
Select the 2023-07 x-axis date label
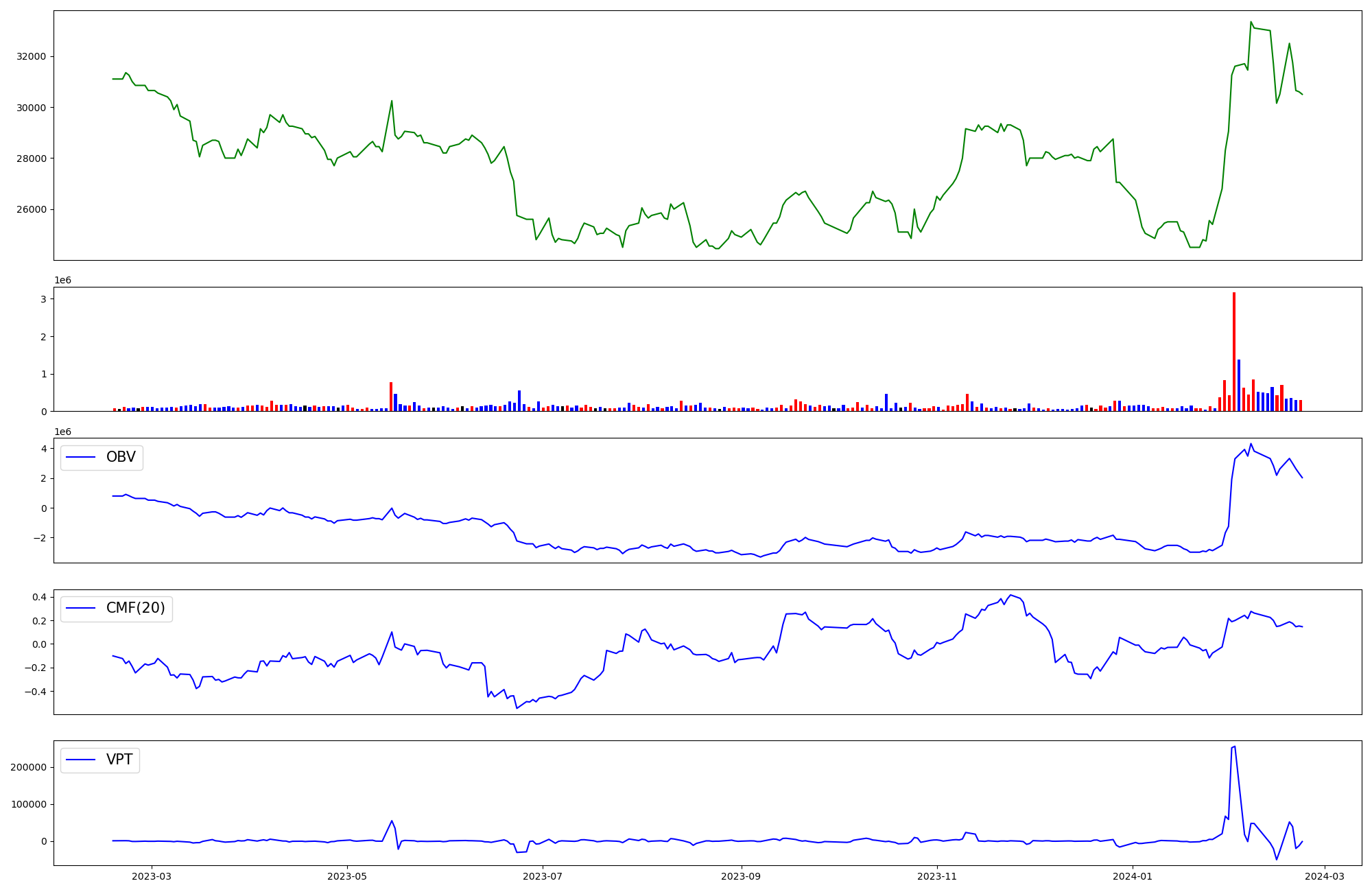(x=543, y=876)
